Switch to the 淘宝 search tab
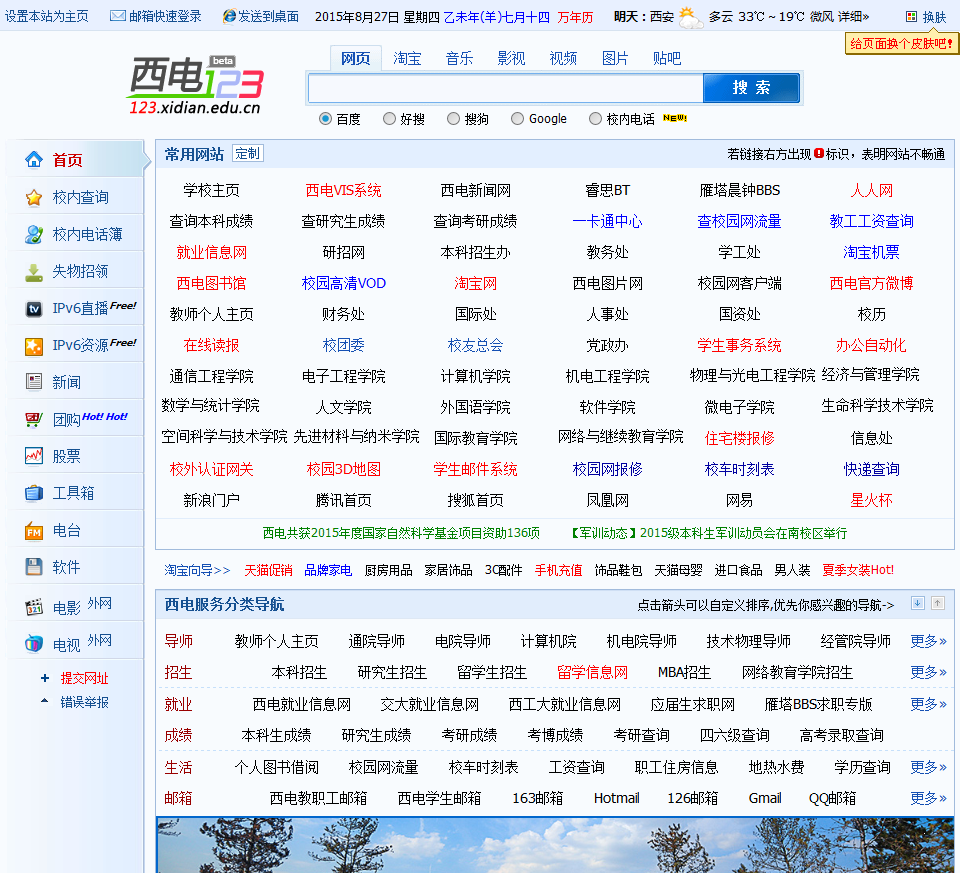Screen dimensions: 960x873 pos(407,58)
